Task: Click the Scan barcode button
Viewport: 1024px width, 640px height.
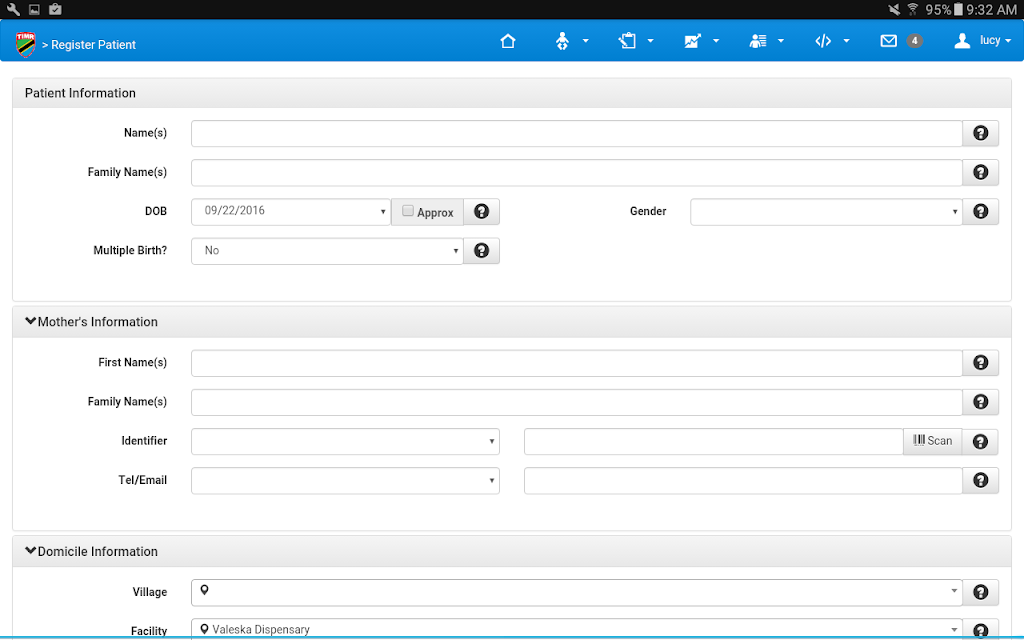Action: 933,441
